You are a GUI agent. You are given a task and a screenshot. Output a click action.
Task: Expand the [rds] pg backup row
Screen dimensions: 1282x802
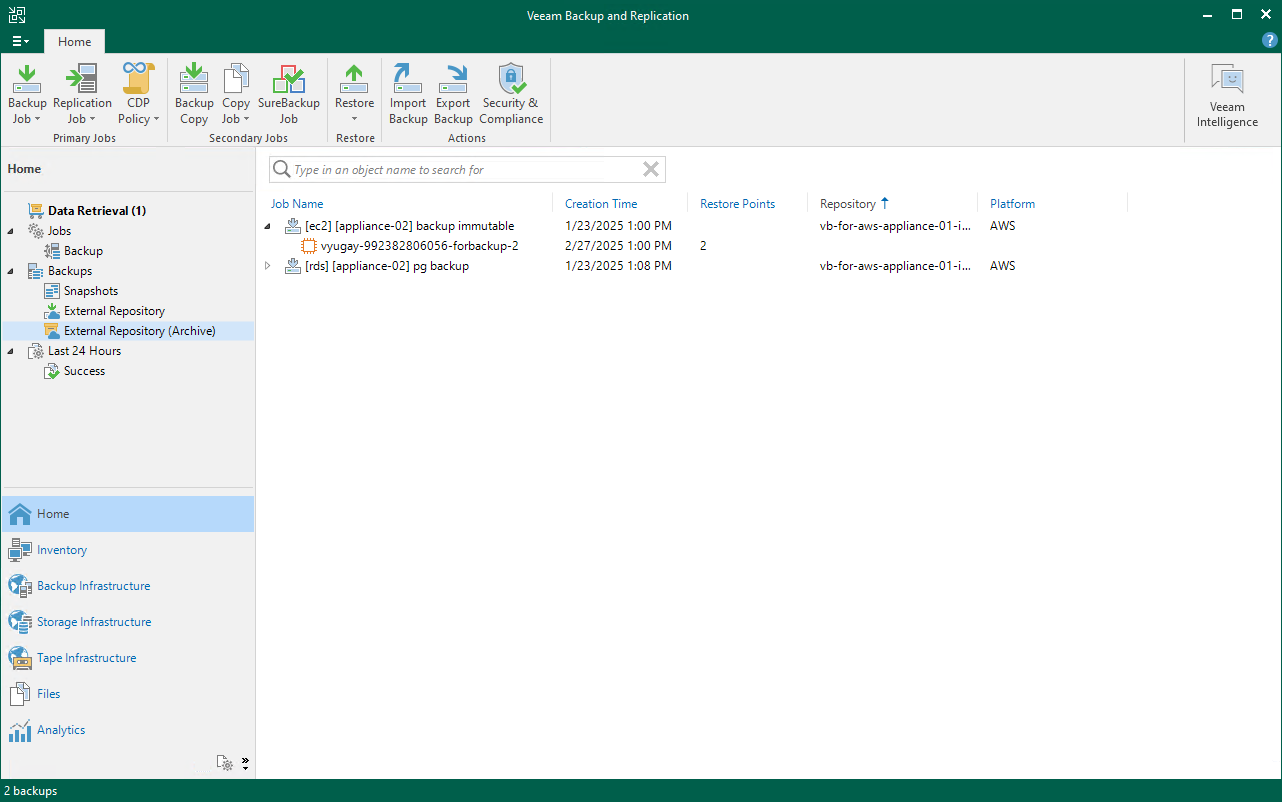click(268, 266)
